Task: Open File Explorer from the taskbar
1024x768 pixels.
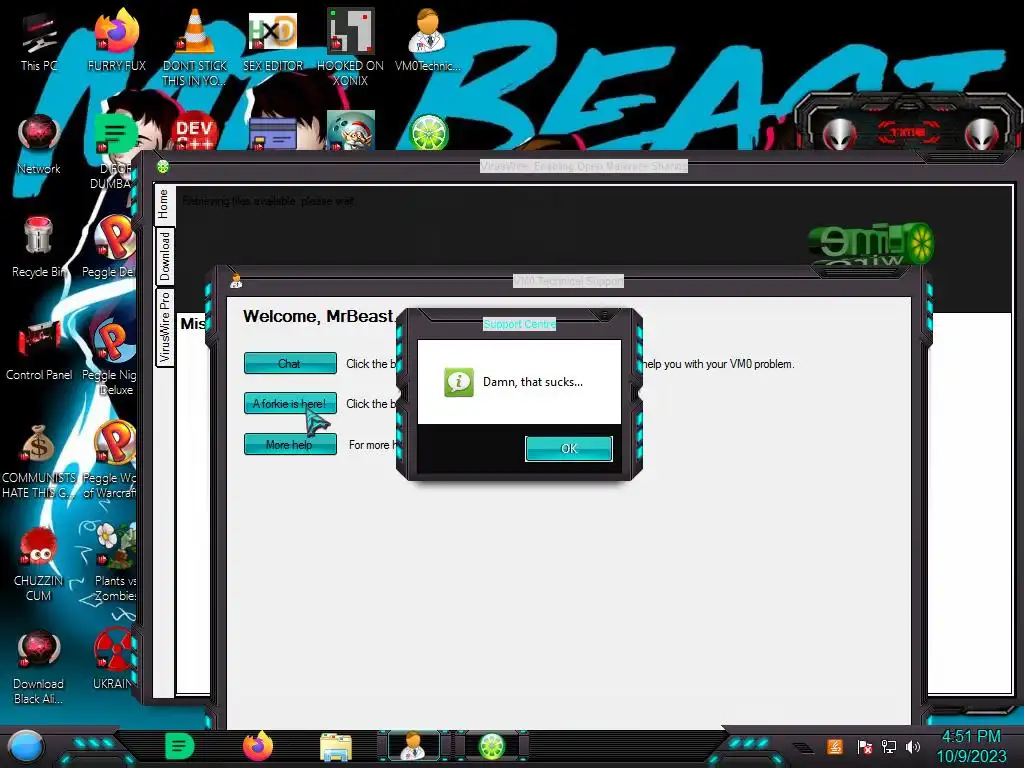Action: point(336,747)
